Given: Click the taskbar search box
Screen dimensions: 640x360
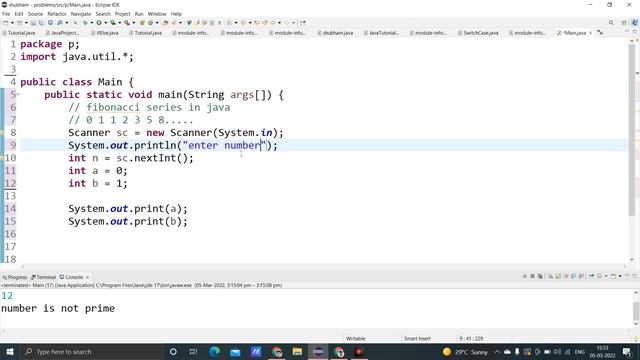Looking at the screenshot, I should click(92, 351).
